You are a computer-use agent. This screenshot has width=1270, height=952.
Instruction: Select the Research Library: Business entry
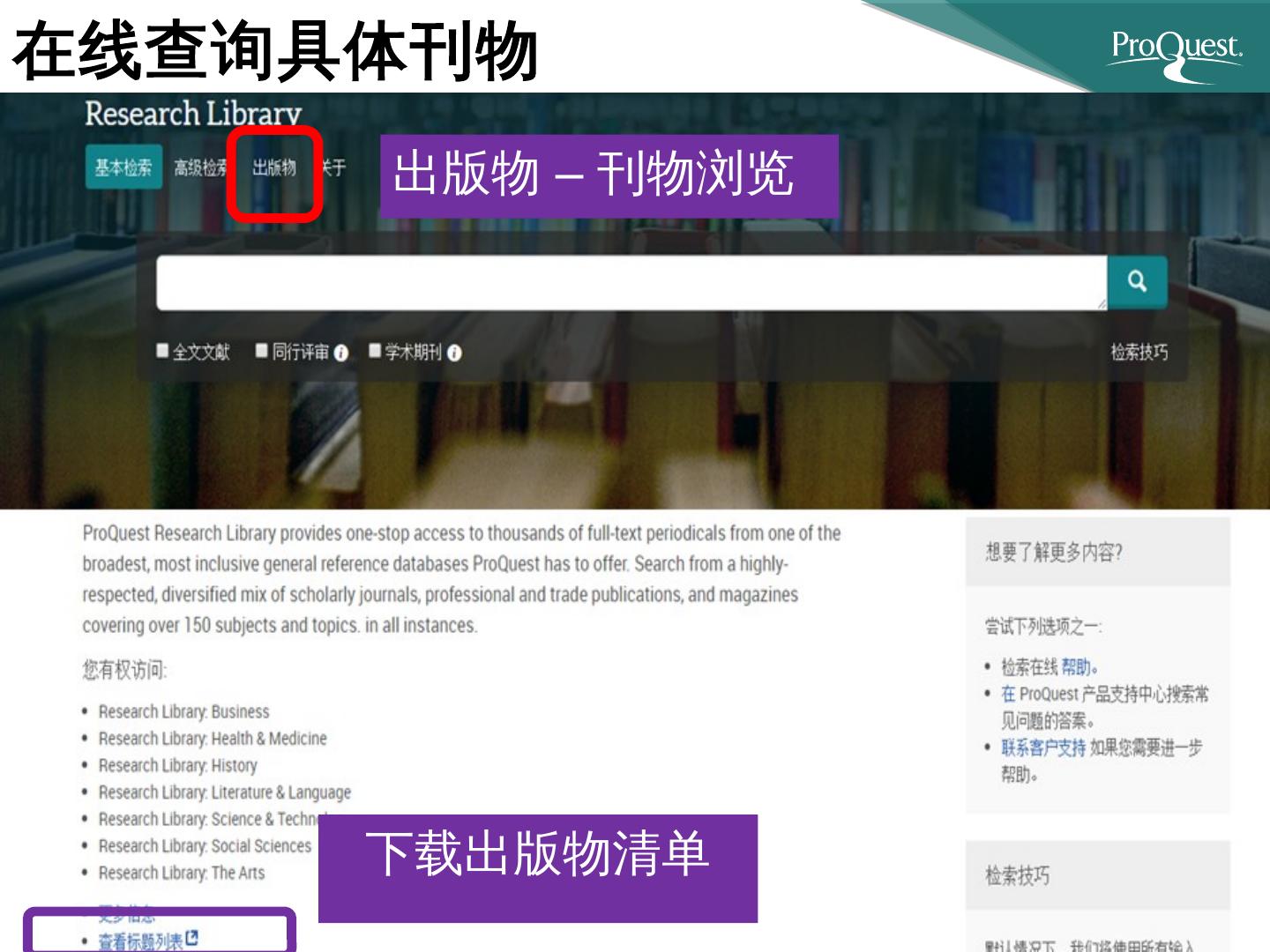click(x=183, y=711)
